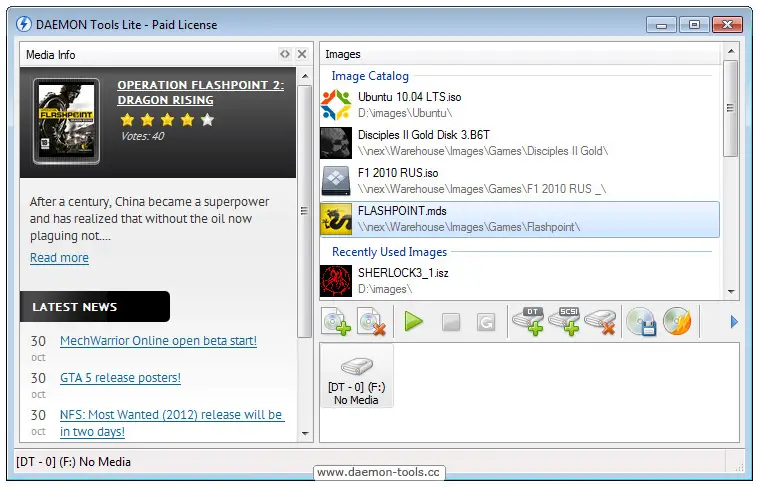Click the F1 2010 RUS.iso drive icon

coord(336,181)
